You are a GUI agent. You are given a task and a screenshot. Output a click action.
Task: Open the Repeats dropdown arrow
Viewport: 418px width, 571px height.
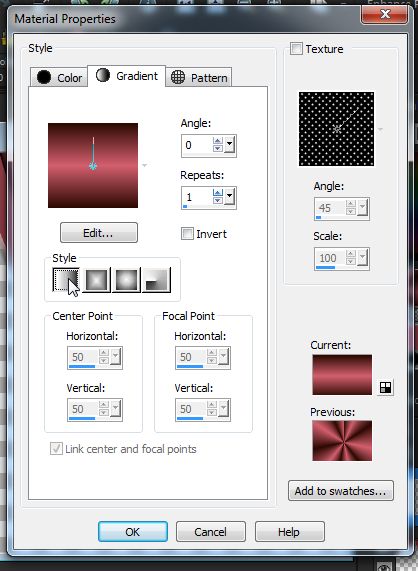coord(229,197)
